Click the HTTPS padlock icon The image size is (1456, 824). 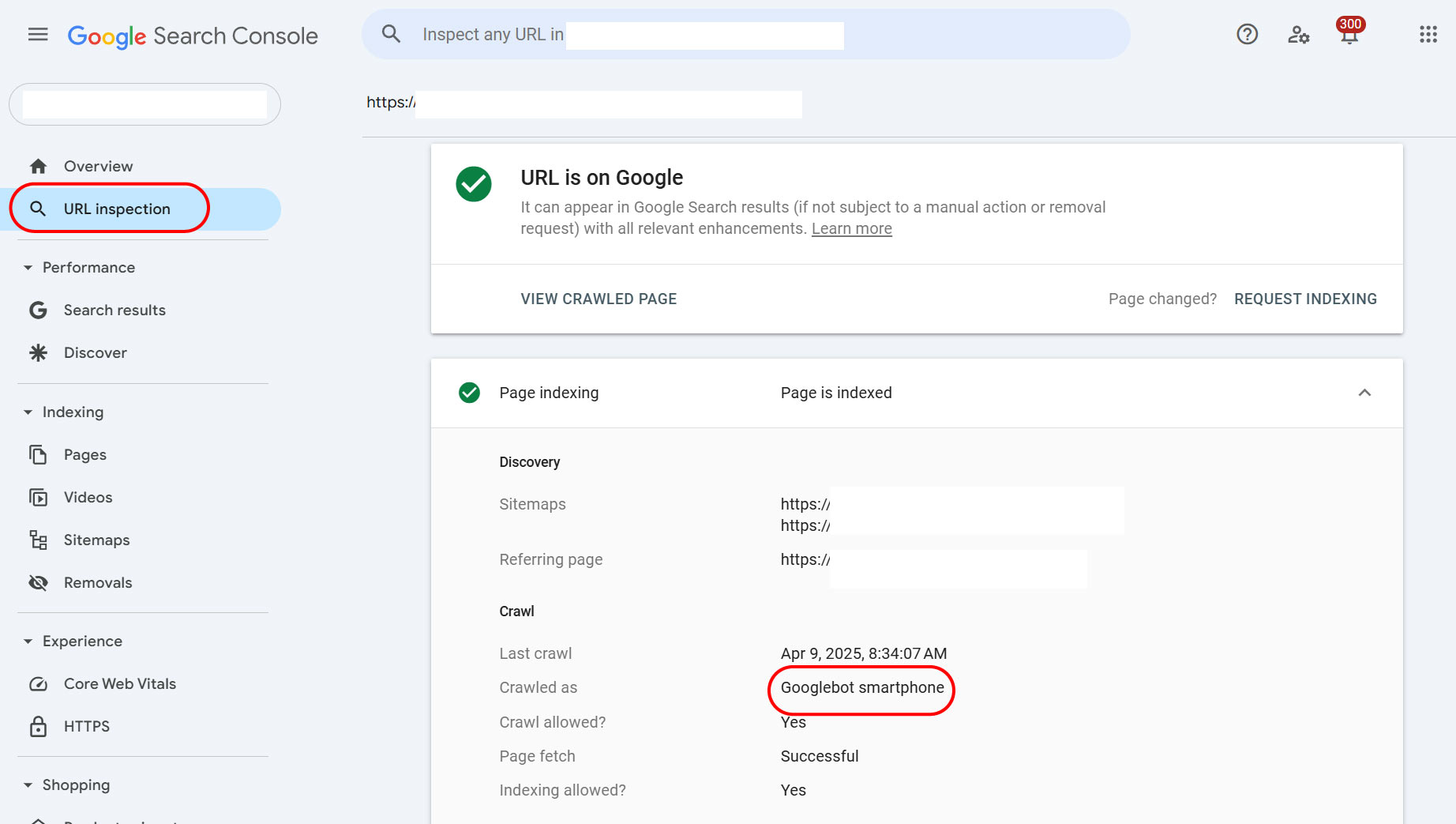[x=38, y=727]
